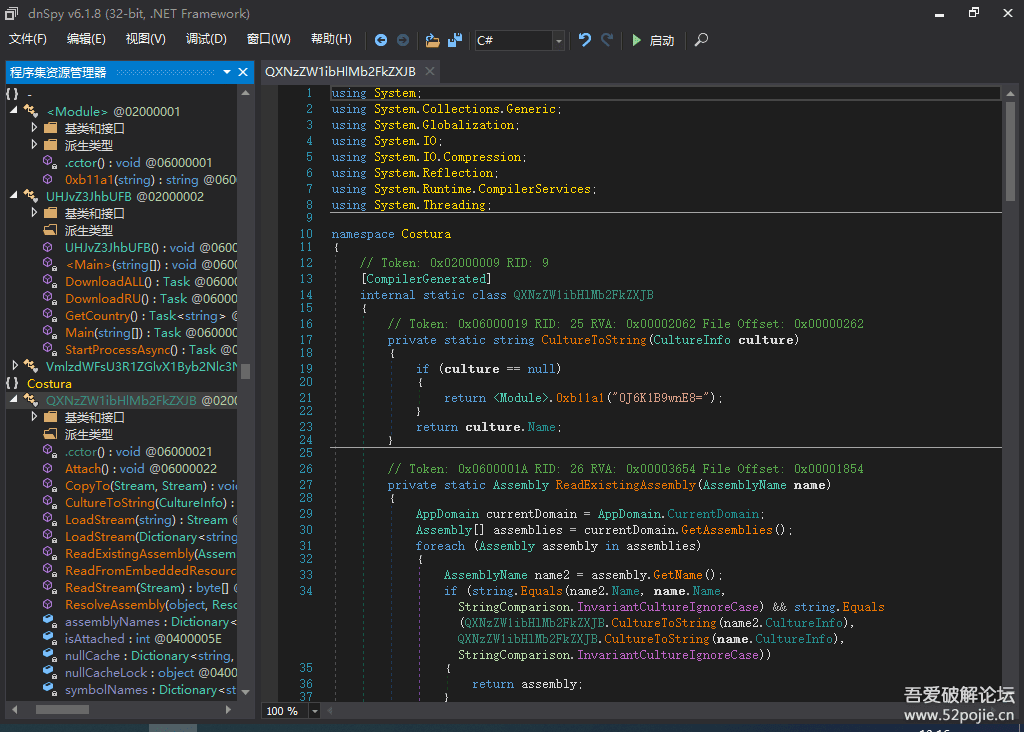Collapse the UHJvZ3JhbUFB class node
This screenshot has width=1024, height=732.
pyautogui.click(x=14, y=196)
